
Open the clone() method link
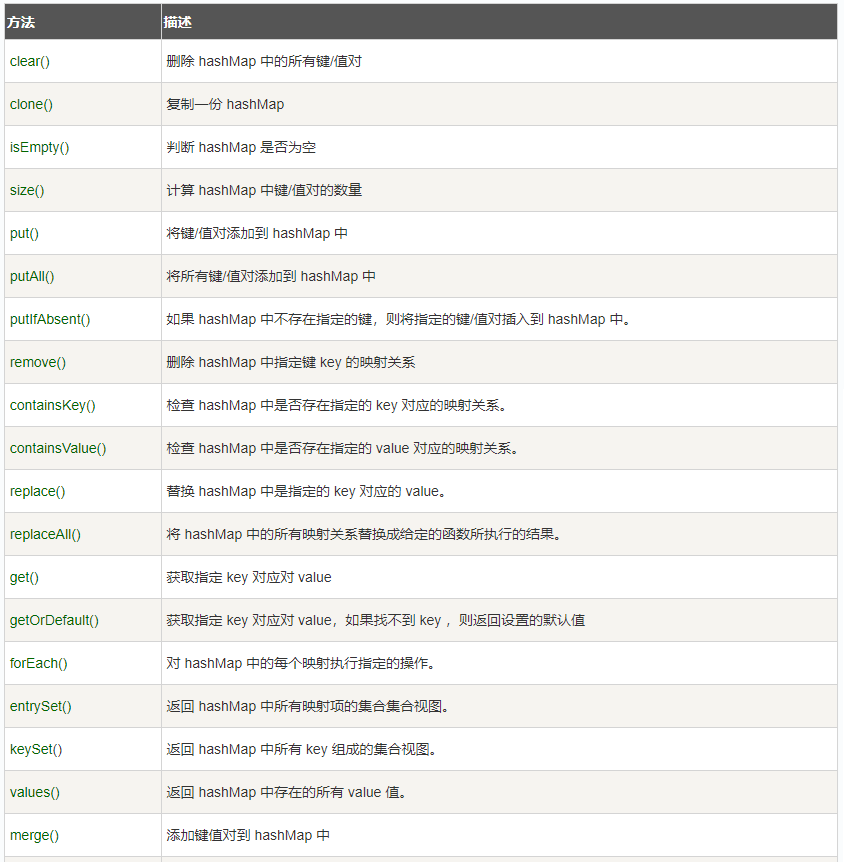click(31, 104)
